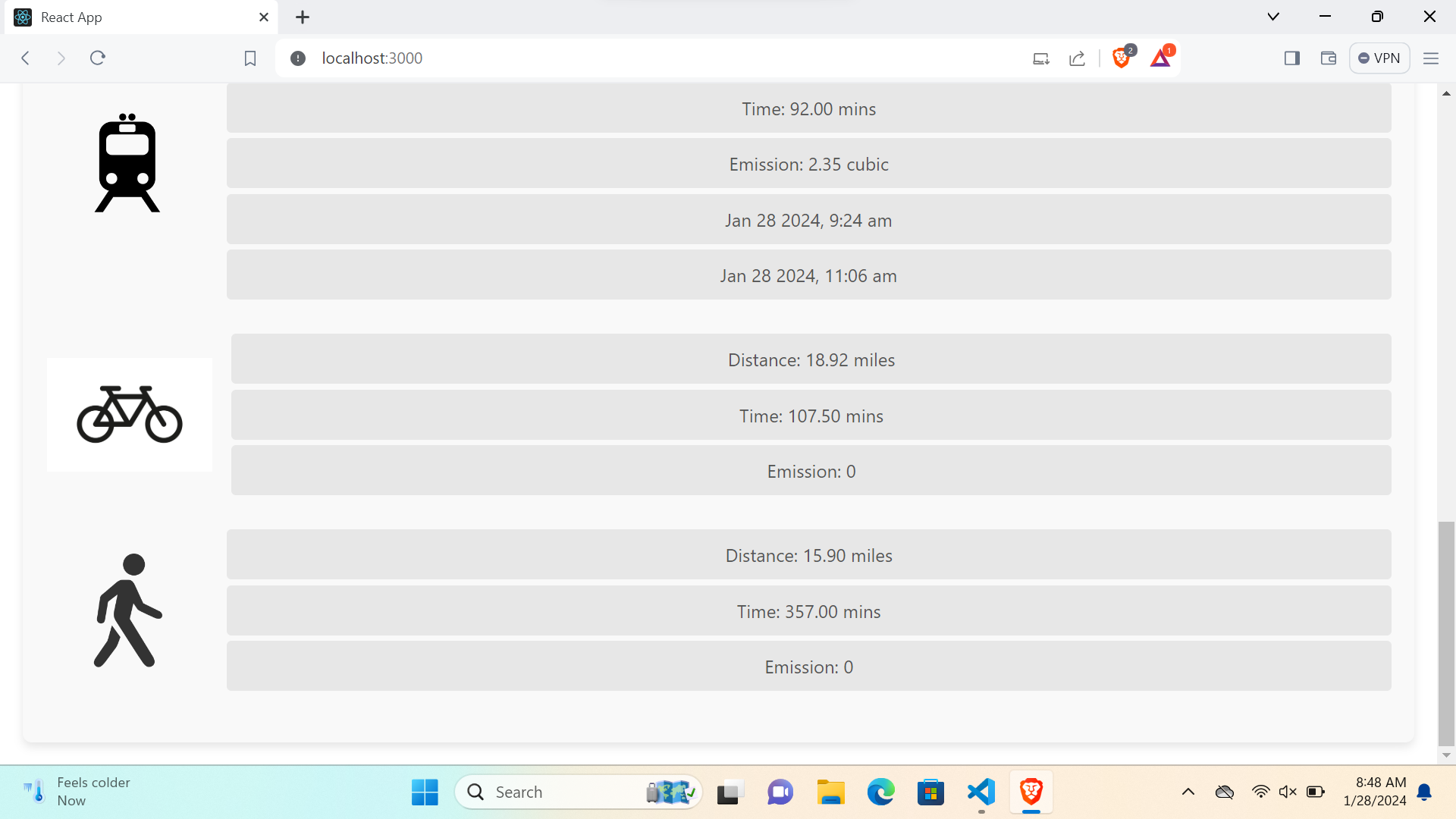
Task: Open the share page icon
Action: click(x=1077, y=58)
